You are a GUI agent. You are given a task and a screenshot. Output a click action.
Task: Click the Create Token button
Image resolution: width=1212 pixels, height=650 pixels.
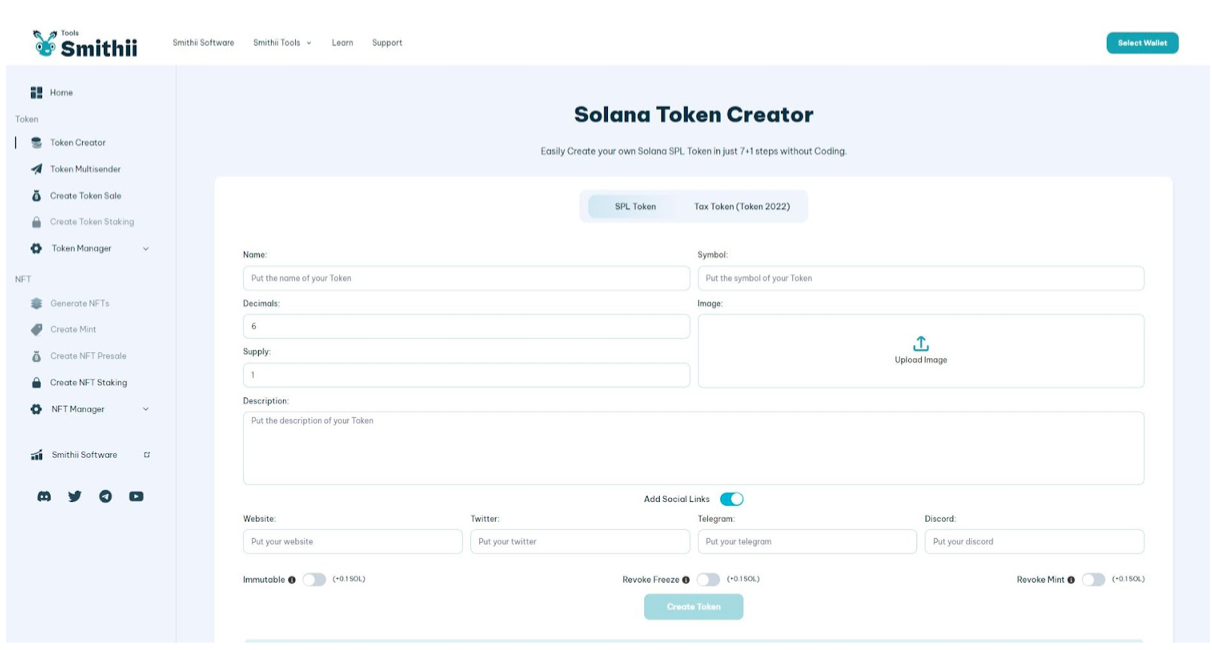tap(693, 607)
